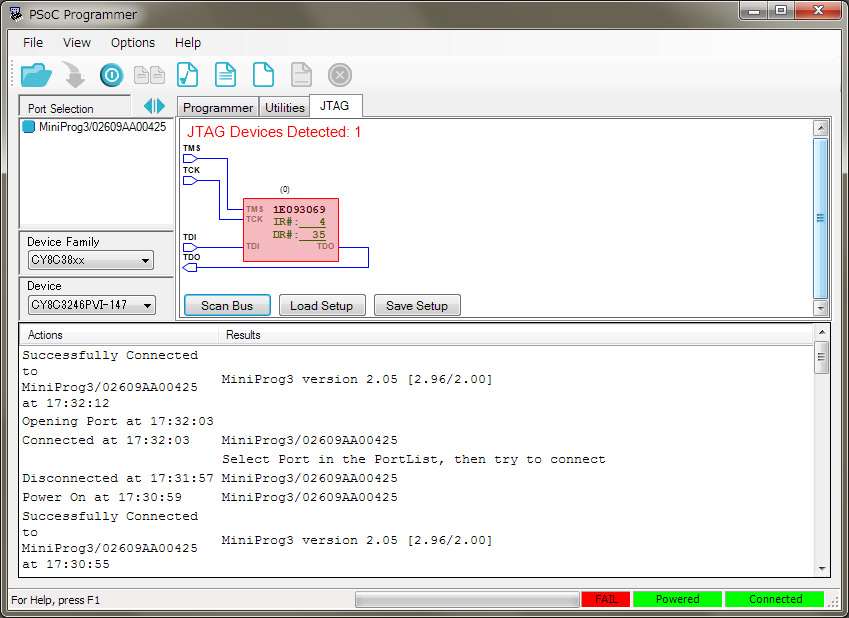Click the blank document icon in the toolbar
The width and height of the screenshot is (849, 618).
point(263,75)
